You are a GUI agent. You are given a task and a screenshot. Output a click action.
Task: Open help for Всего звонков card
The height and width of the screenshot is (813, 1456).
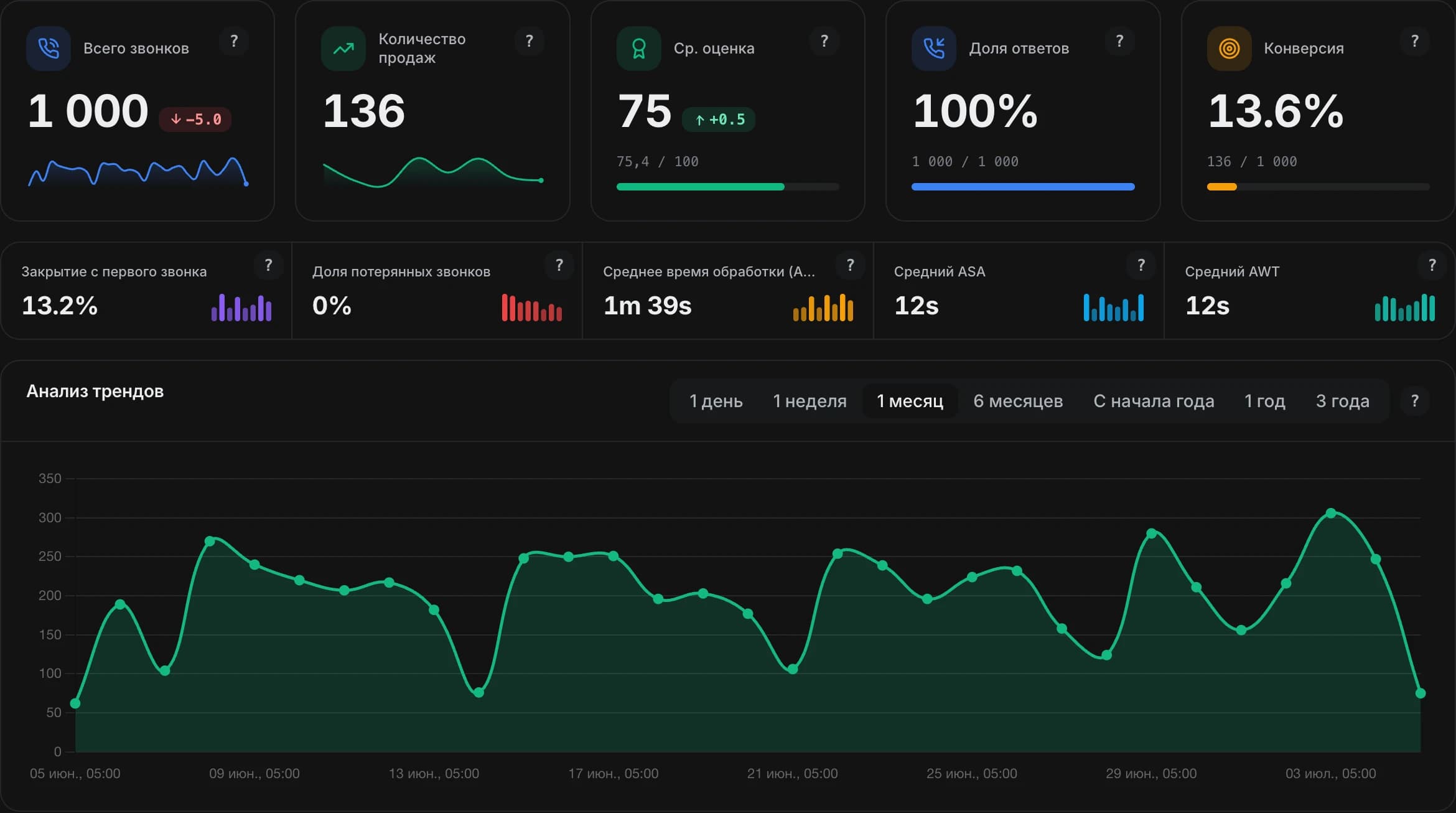(234, 41)
